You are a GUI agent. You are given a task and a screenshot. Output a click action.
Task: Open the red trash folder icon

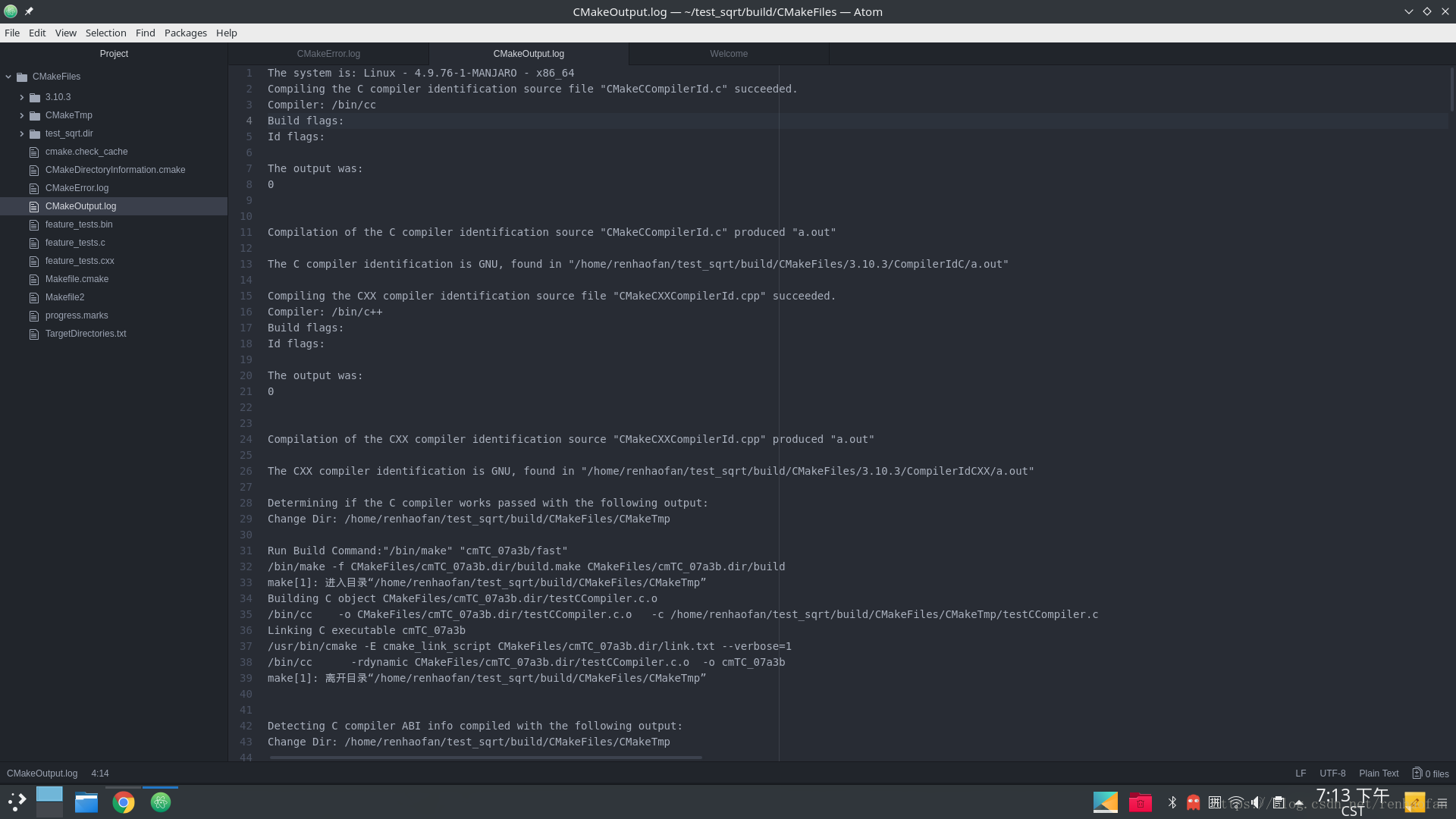click(x=1140, y=802)
